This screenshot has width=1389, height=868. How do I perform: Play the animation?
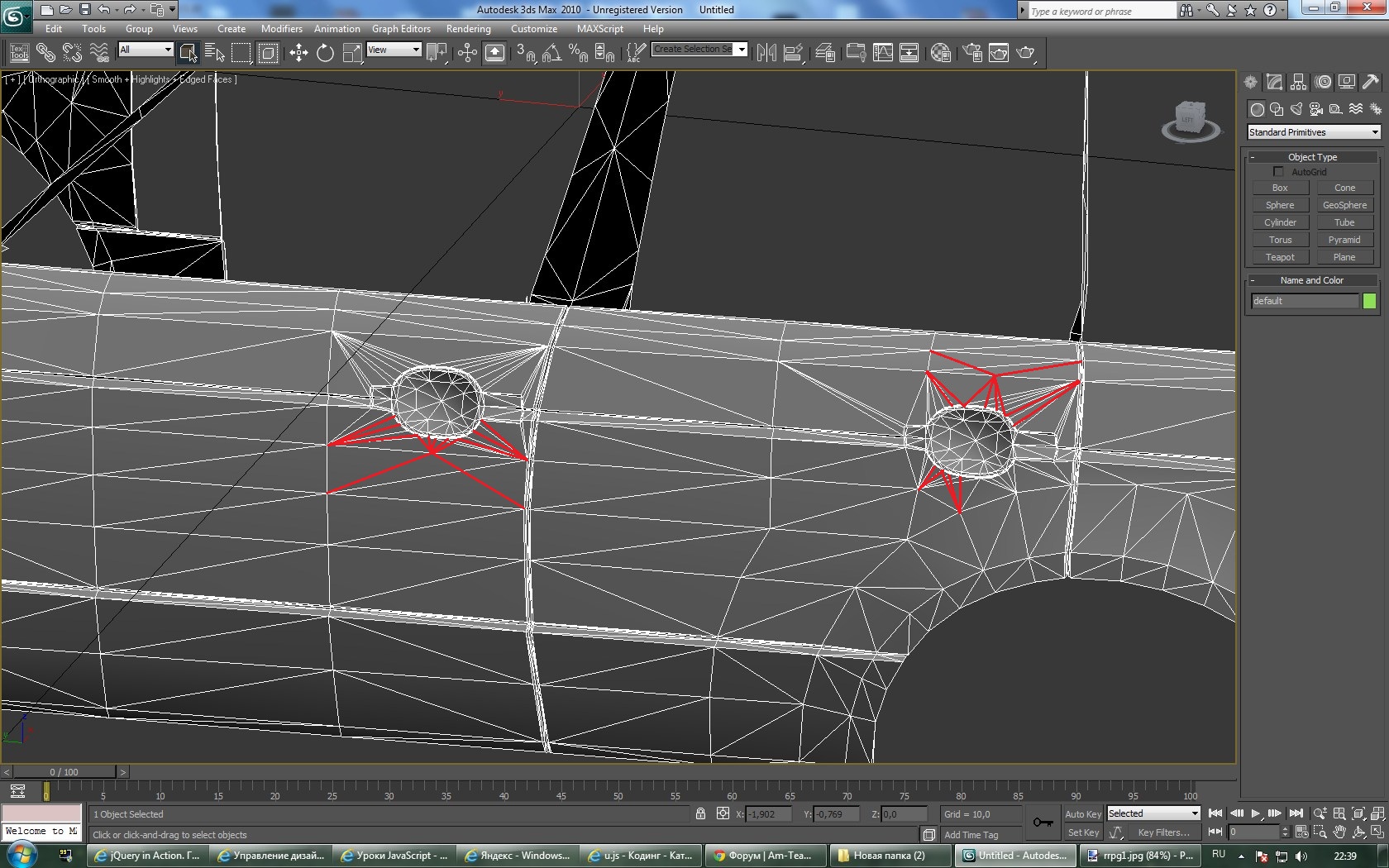(x=1255, y=813)
